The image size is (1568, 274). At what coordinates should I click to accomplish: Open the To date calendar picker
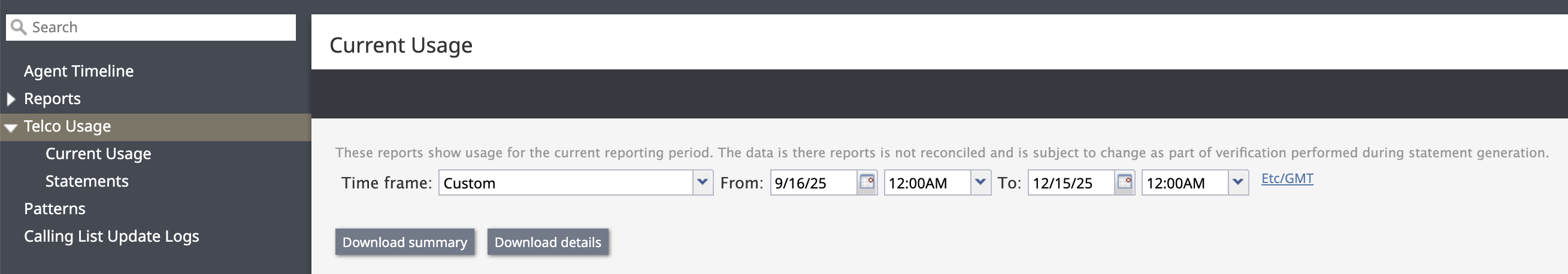click(x=1124, y=182)
